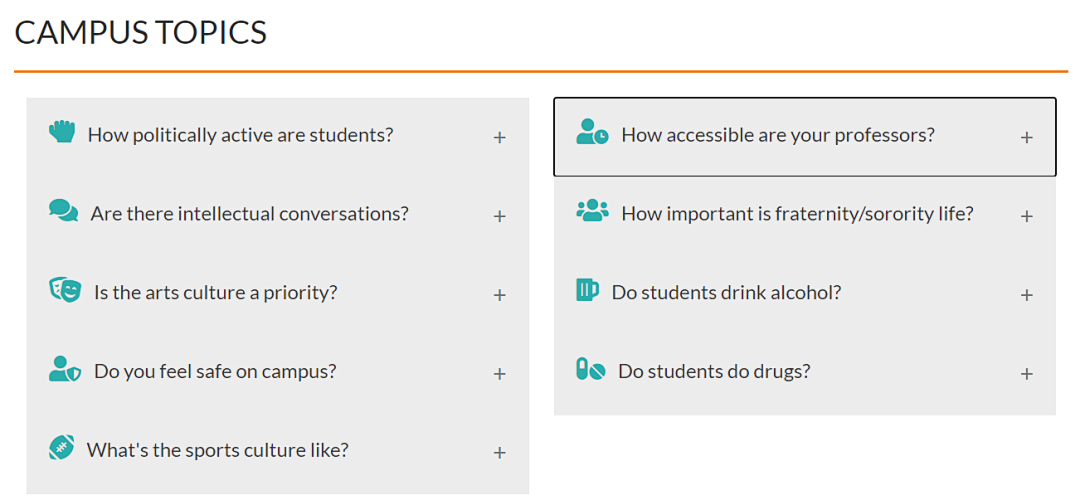This screenshot has width=1080, height=500.
Task: Click the 'CAMPUS TOPICS' heading
Action: pos(141,33)
